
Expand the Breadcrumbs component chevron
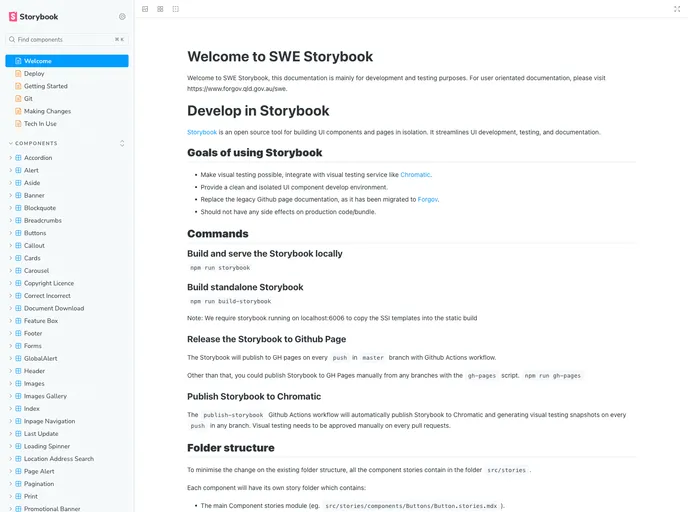[x=11, y=220]
